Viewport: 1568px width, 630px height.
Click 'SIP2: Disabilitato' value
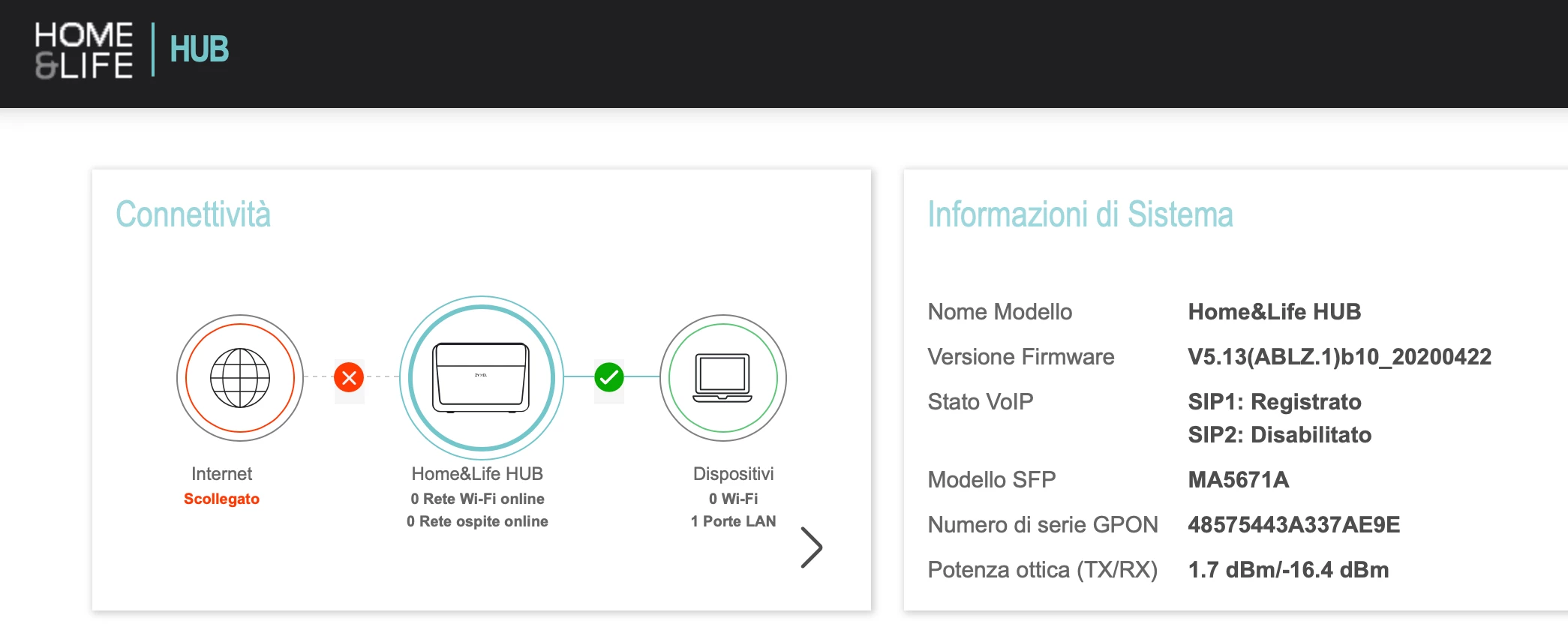click(1280, 435)
